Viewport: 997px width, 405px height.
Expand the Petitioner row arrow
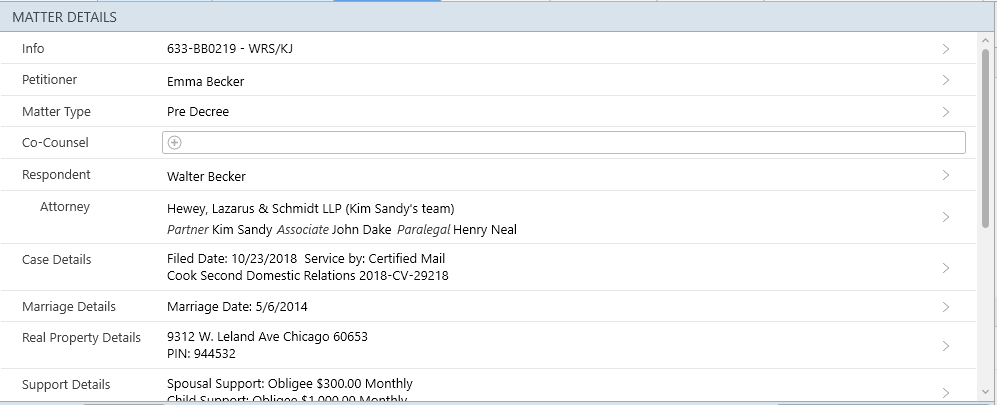pyautogui.click(x=945, y=81)
